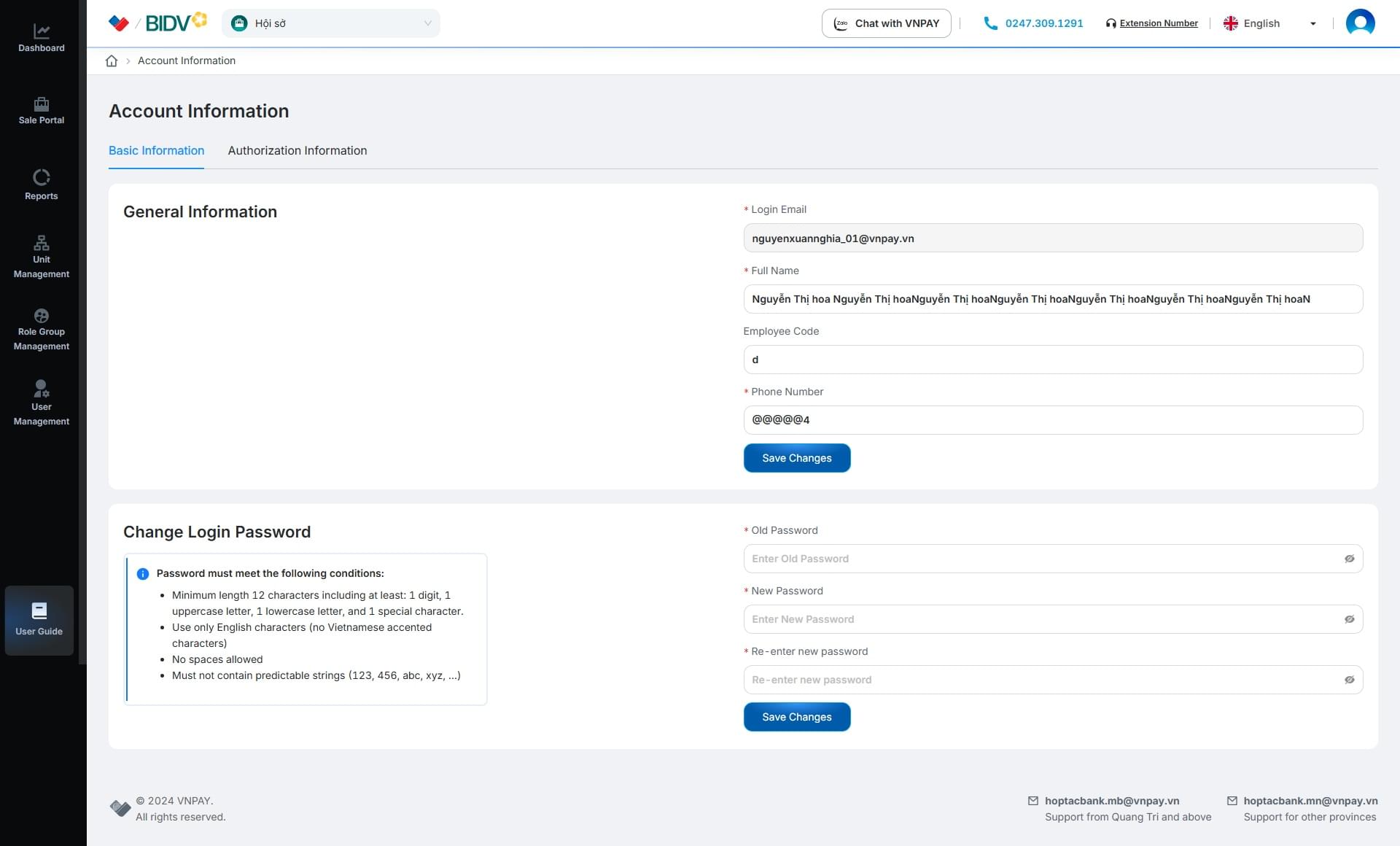The width and height of the screenshot is (1400, 846).
Task: Open the Dashboard sidebar icon
Action: [x=42, y=31]
